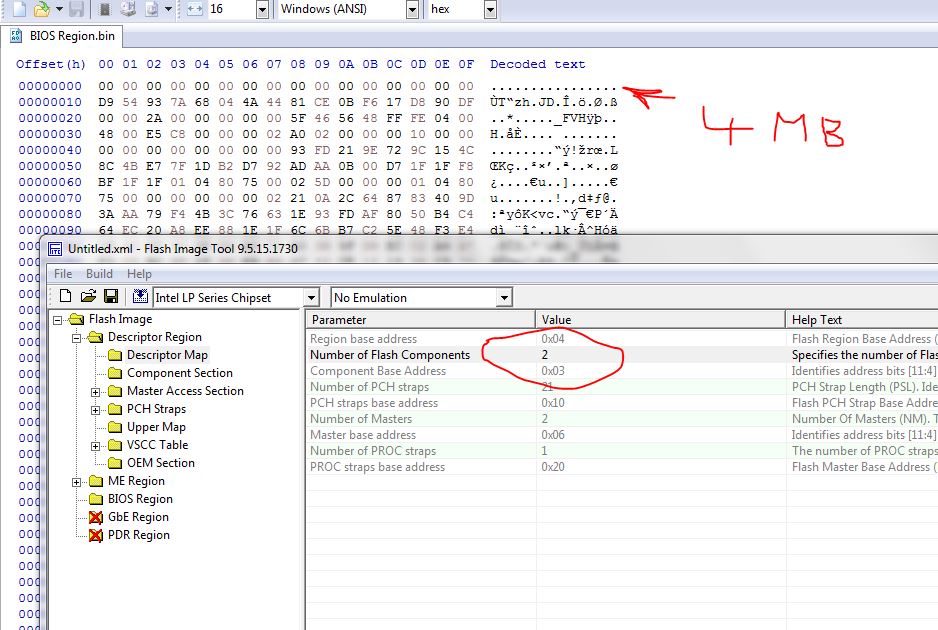Select OEM Section tree item
This screenshot has height=630, width=938.
pos(160,462)
